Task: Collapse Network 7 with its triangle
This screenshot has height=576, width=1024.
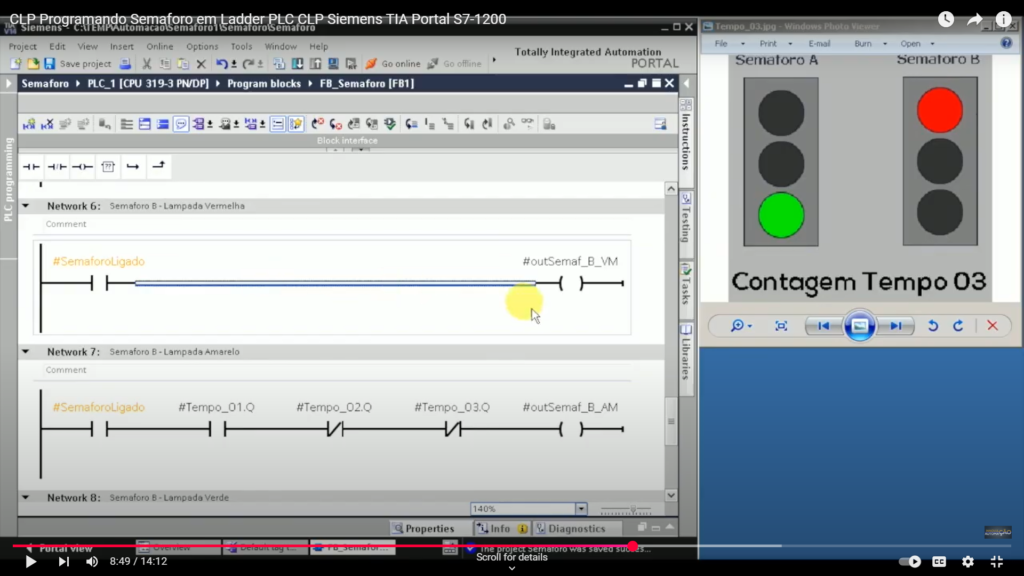Action: (x=25, y=351)
